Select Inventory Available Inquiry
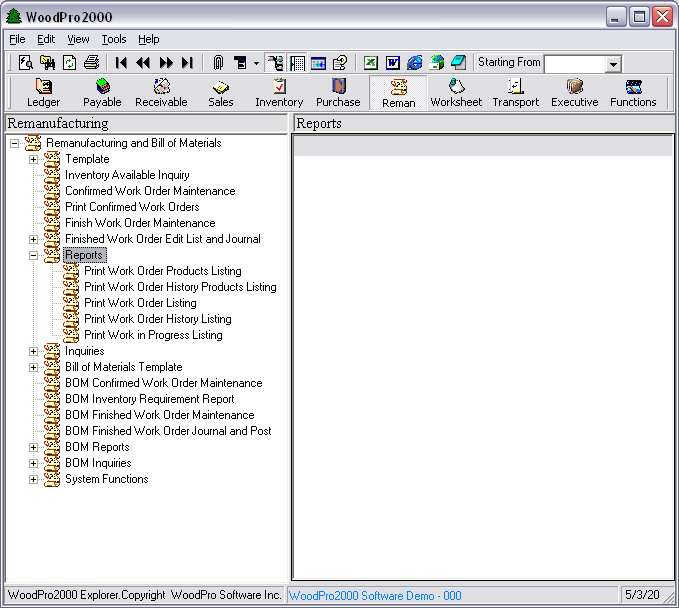 pyautogui.click(x=127, y=175)
